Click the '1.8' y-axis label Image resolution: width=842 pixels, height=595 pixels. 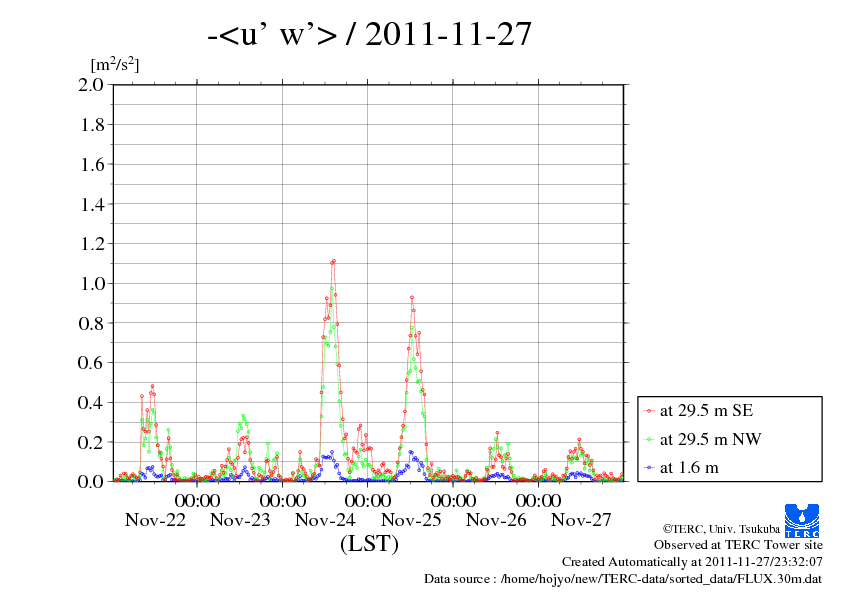[x=92, y=125]
